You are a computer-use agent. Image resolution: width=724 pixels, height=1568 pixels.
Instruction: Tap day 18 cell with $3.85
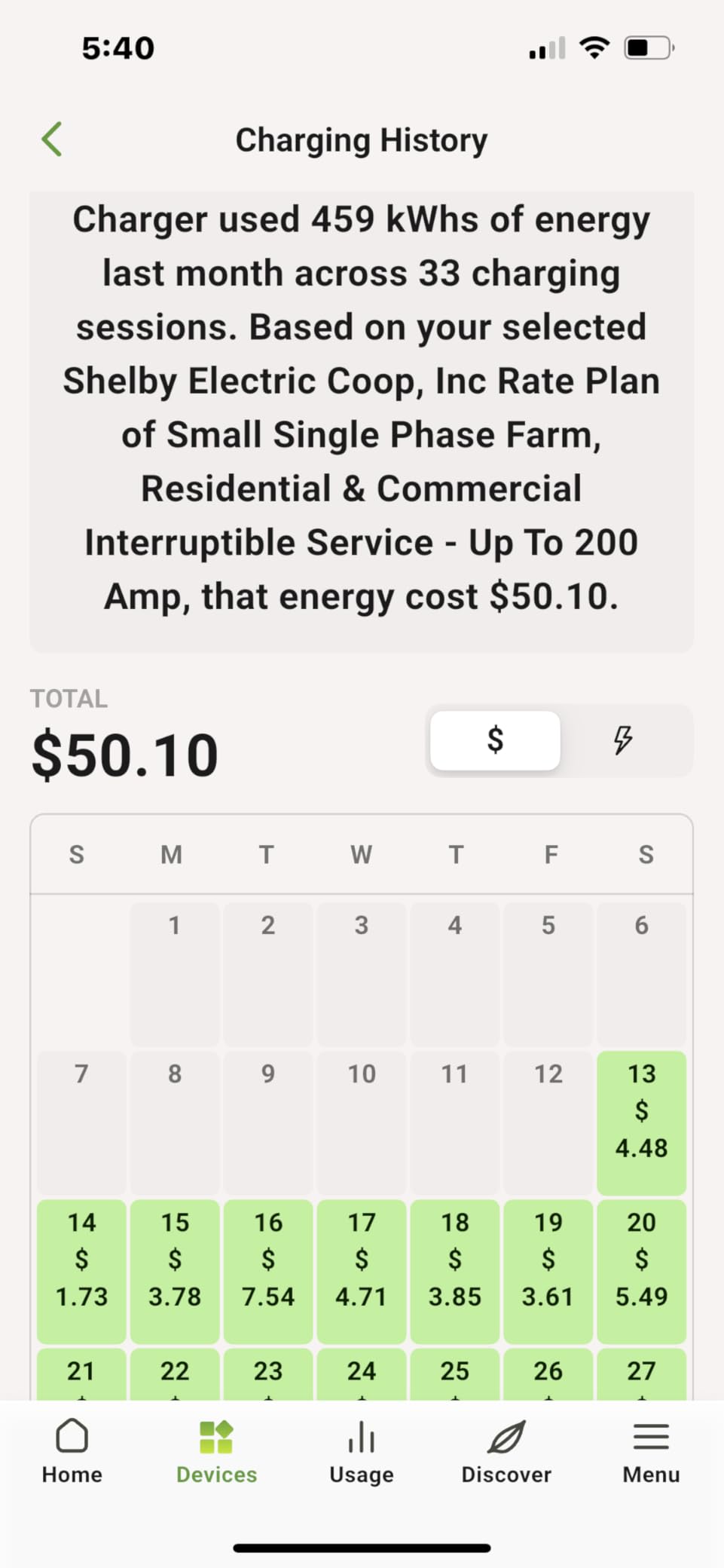click(x=454, y=1271)
